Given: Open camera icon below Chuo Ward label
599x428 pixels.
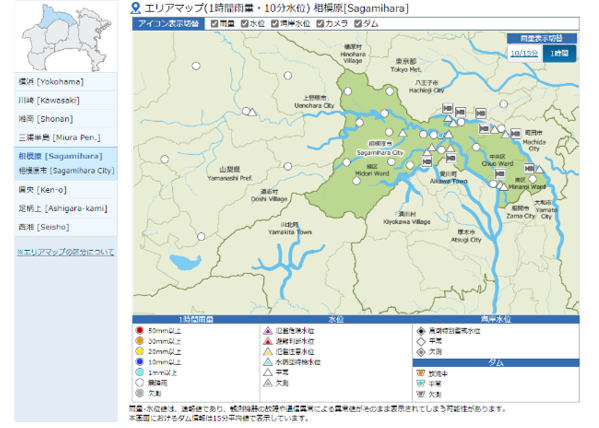Looking at the screenshot, I should coord(500,174).
